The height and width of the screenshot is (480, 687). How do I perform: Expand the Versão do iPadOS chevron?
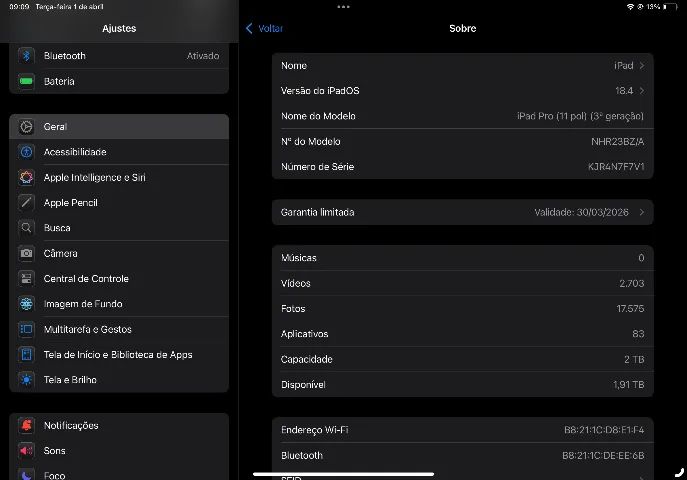click(x=642, y=91)
